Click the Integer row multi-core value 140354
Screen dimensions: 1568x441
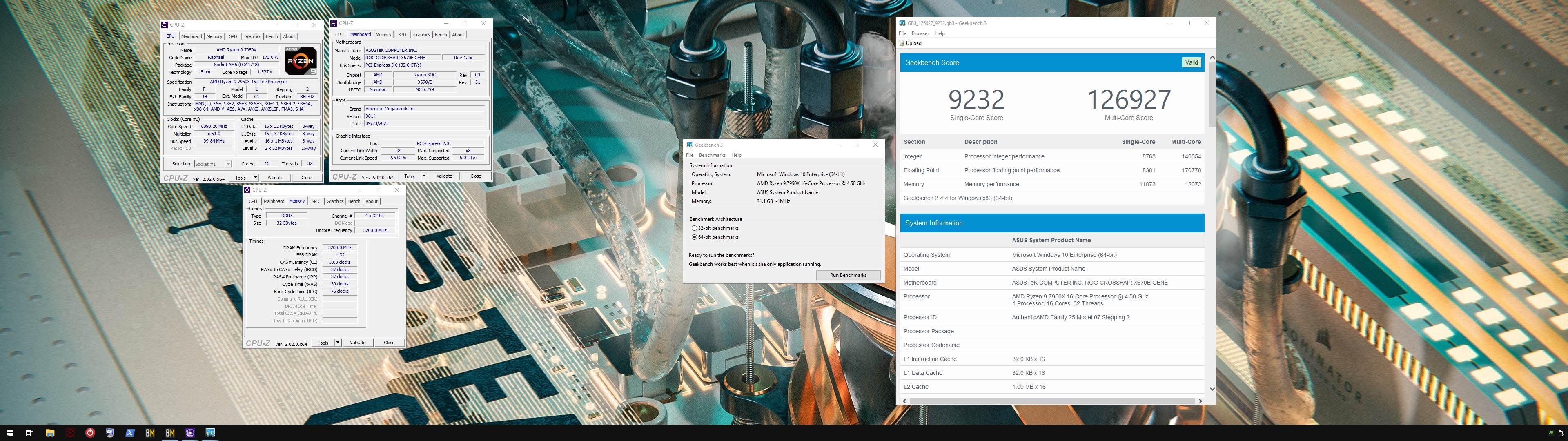point(1191,156)
